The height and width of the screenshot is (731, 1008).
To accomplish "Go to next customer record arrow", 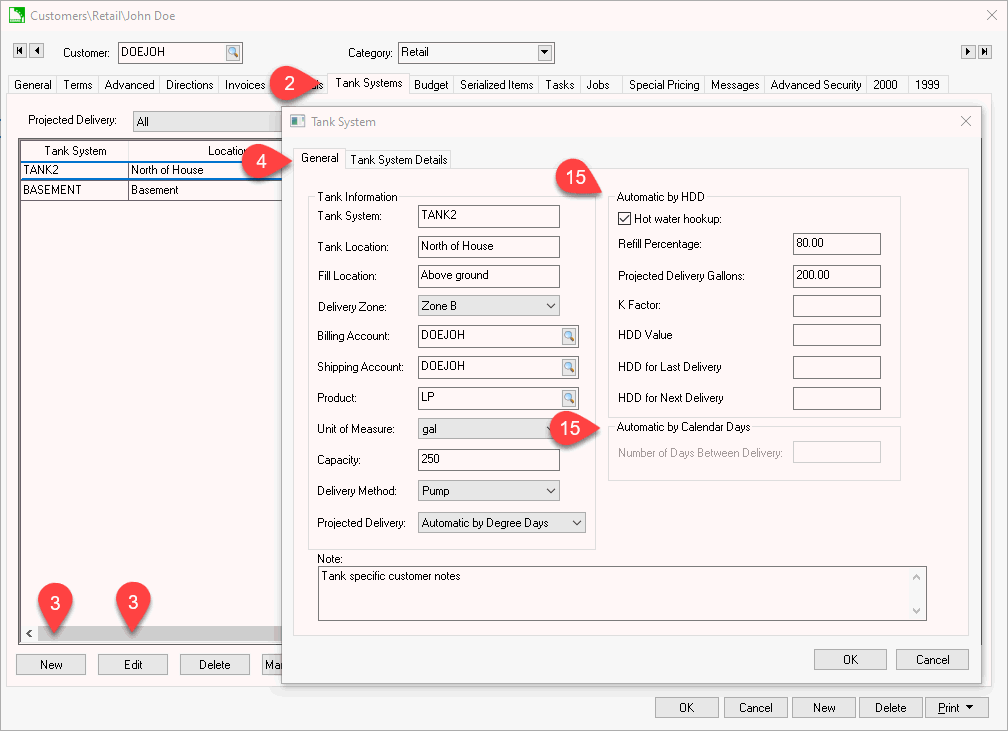I will point(968,51).
